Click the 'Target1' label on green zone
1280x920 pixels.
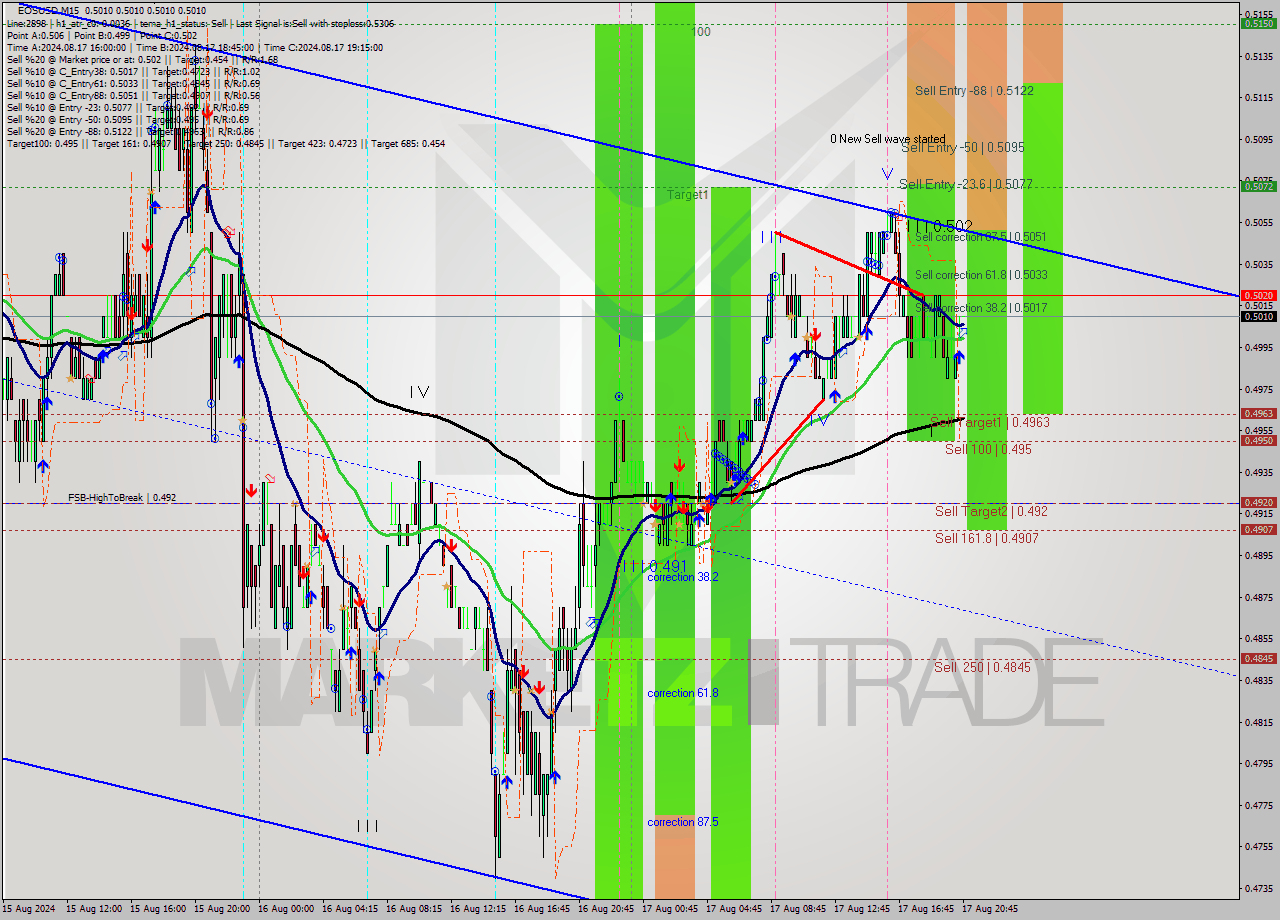688,196
